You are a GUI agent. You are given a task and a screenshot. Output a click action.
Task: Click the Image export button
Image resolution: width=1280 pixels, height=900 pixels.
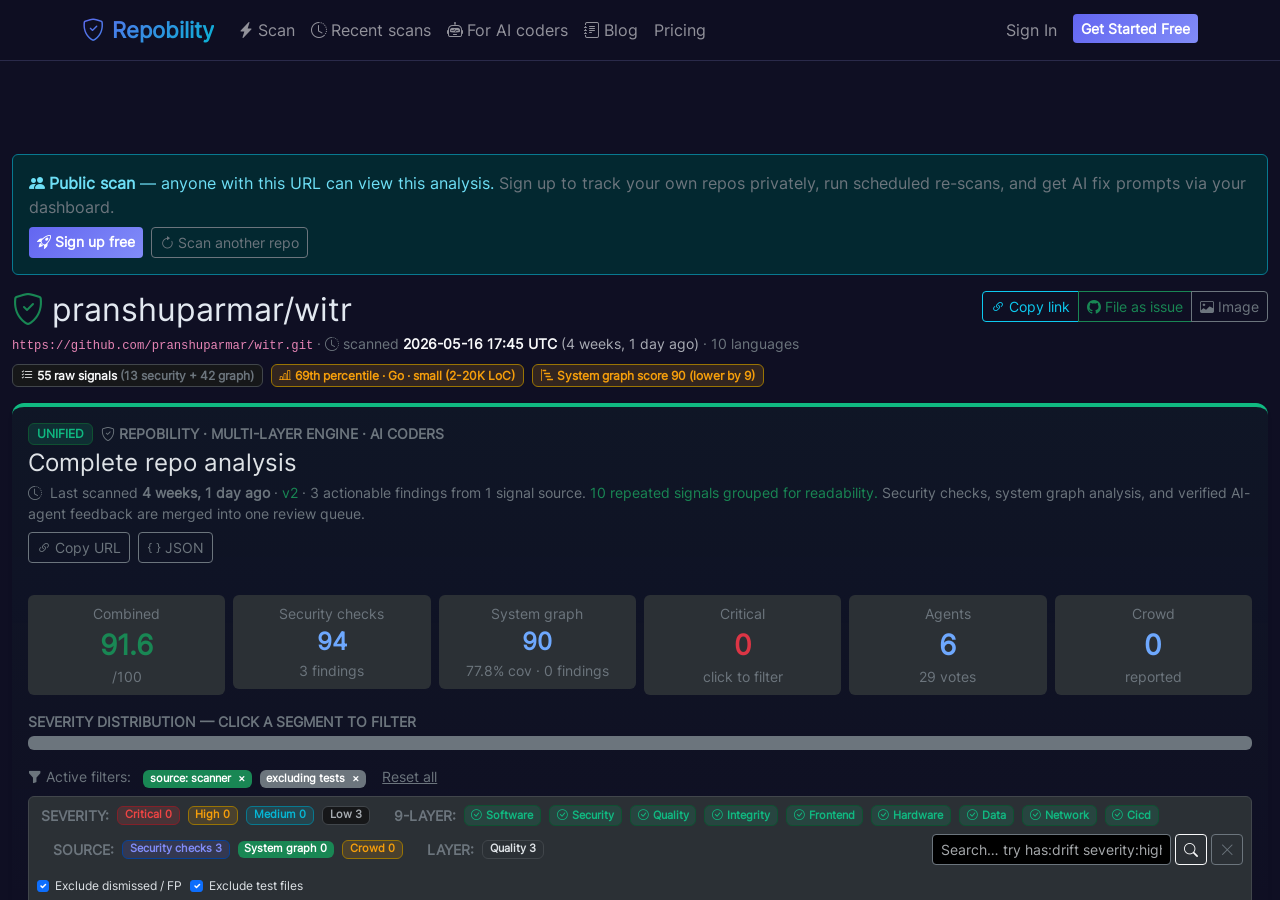click(1229, 307)
